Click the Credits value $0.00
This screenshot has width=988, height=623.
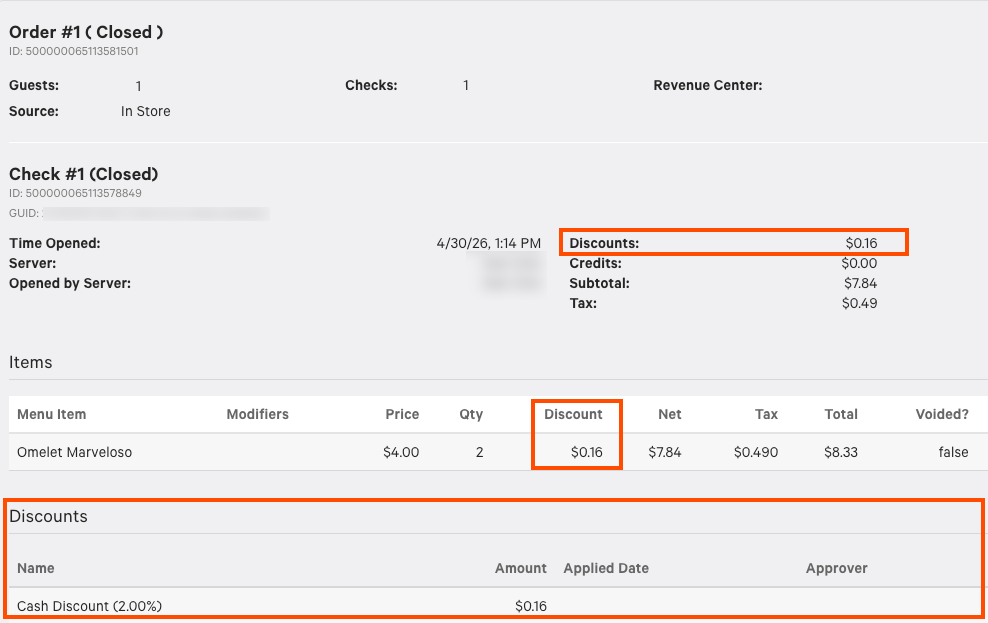tap(859, 263)
